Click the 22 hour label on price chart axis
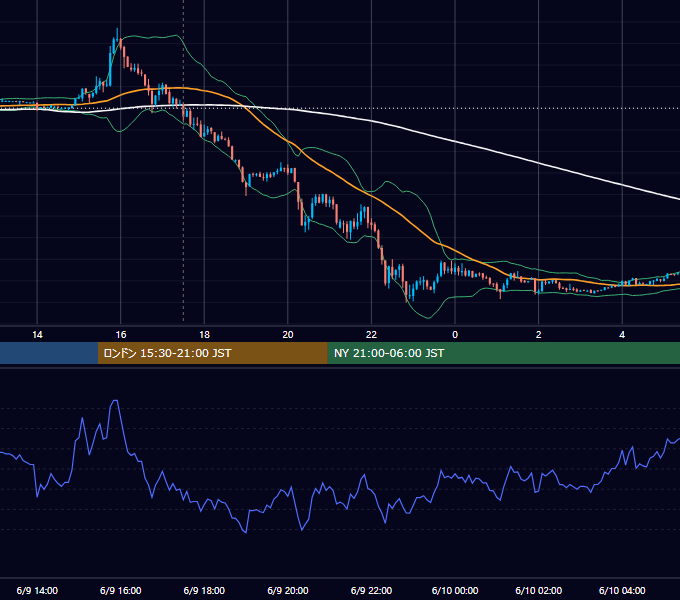The height and width of the screenshot is (600, 680). click(371, 335)
